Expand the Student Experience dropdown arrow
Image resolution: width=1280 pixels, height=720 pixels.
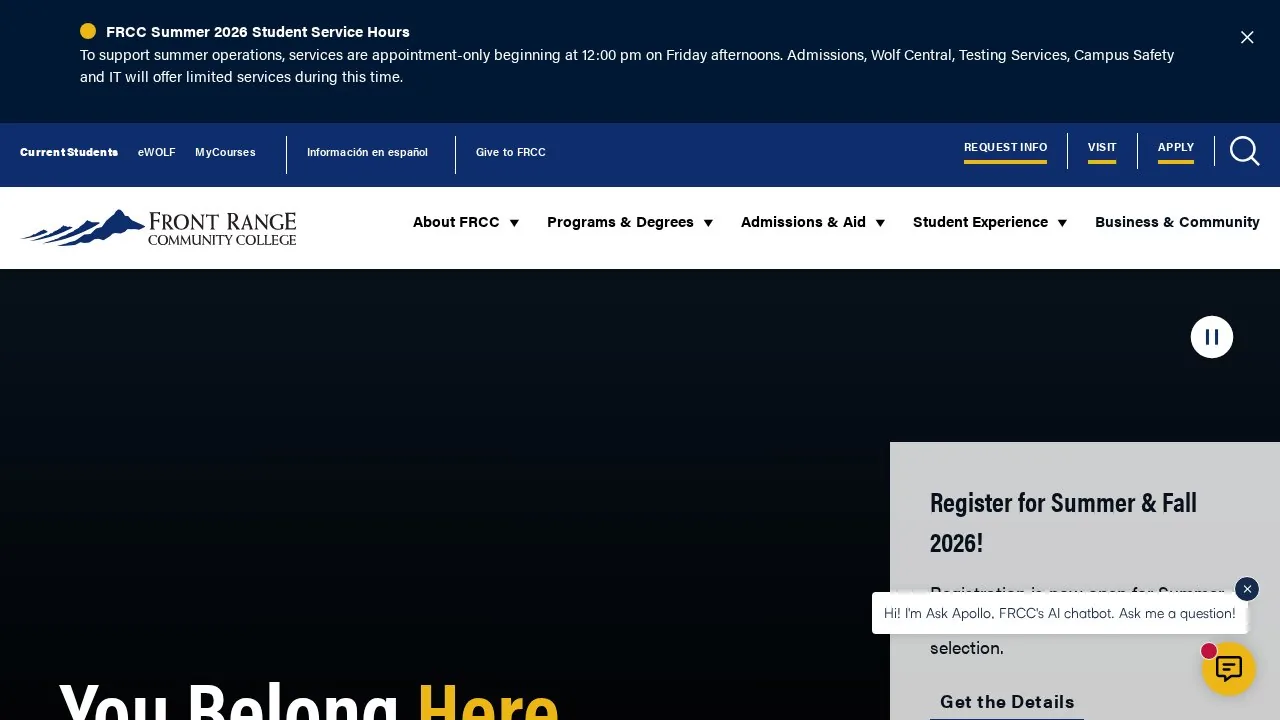click(1062, 223)
